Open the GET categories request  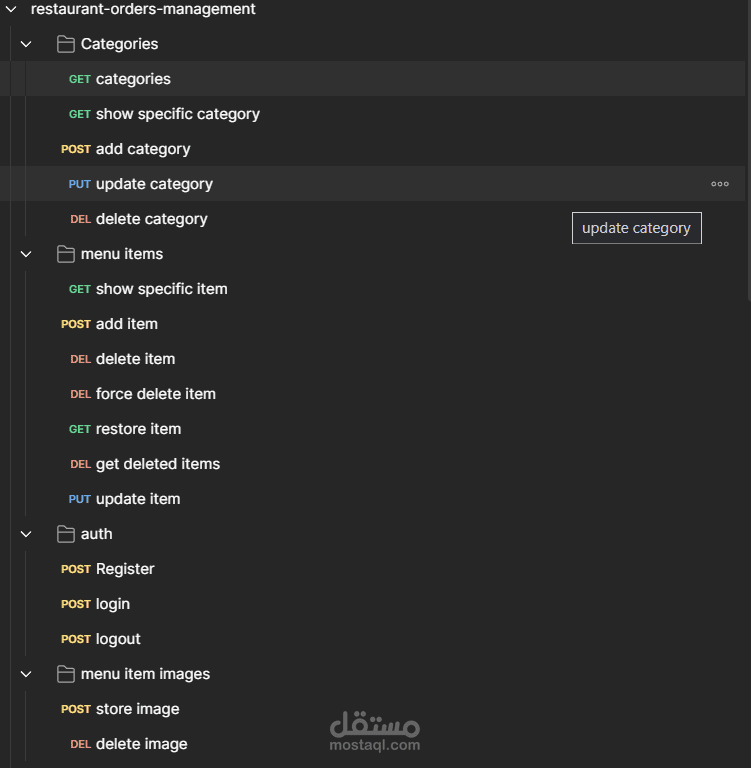[133, 79]
